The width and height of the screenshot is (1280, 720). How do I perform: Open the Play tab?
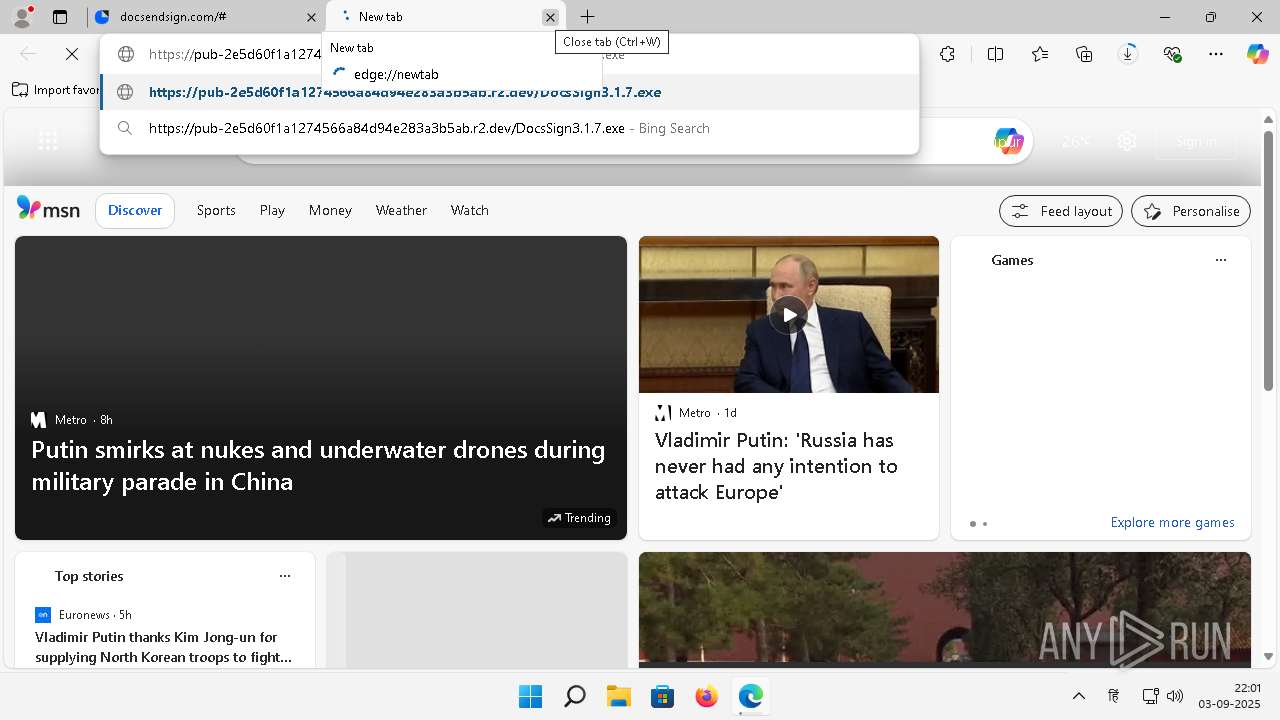[x=272, y=211]
